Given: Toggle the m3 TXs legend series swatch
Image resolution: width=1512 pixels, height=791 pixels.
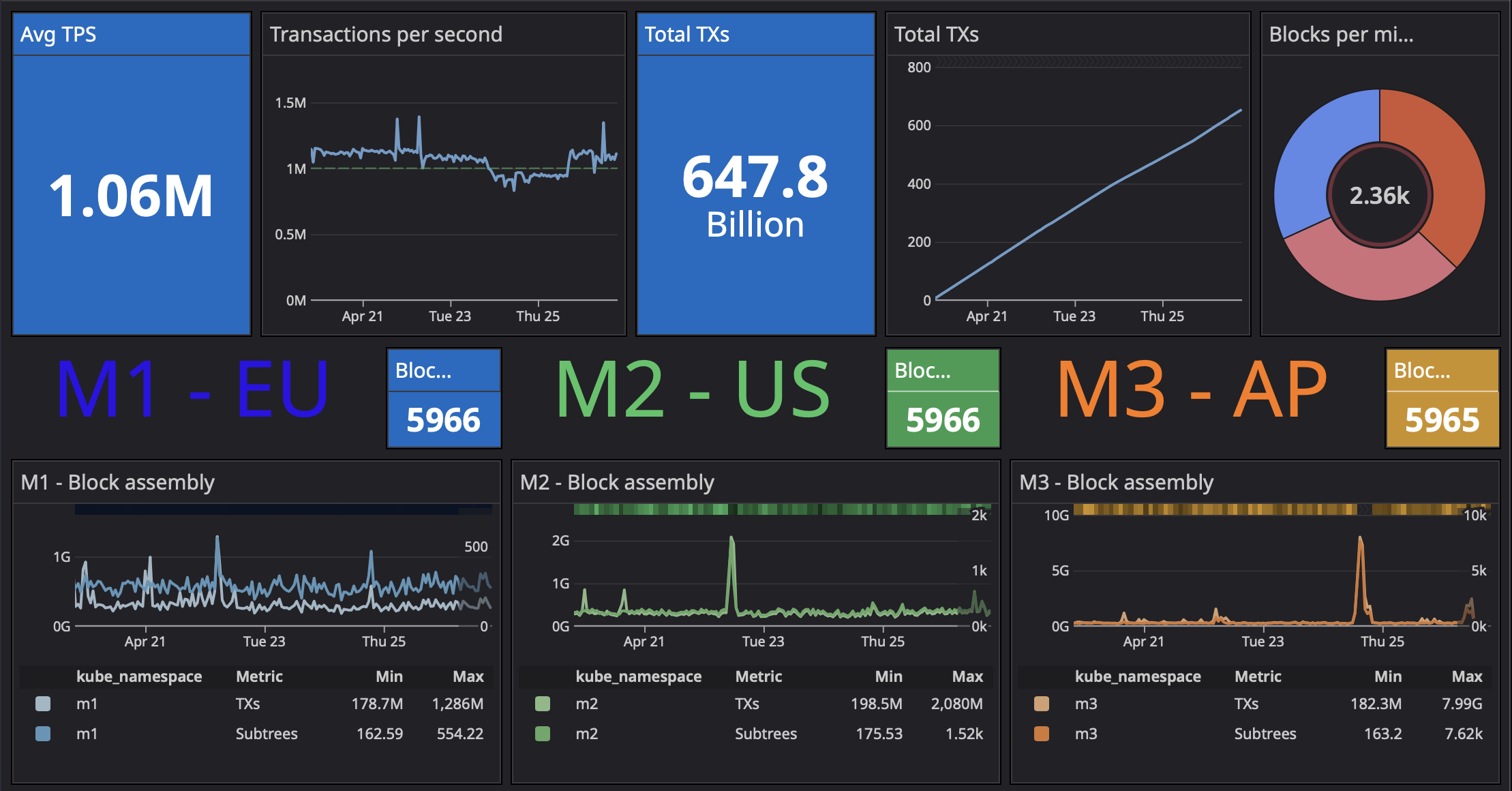Looking at the screenshot, I should click(1042, 704).
